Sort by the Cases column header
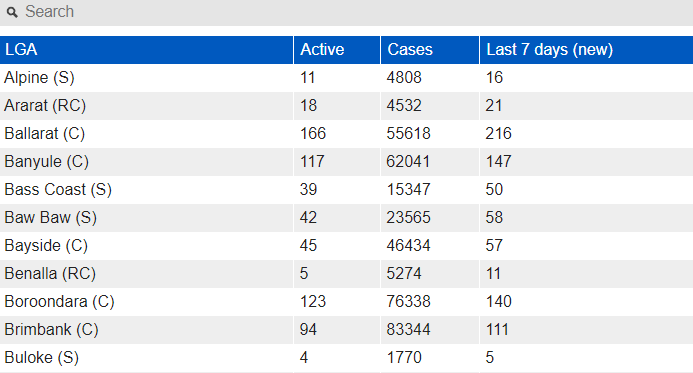 (430, 49)
